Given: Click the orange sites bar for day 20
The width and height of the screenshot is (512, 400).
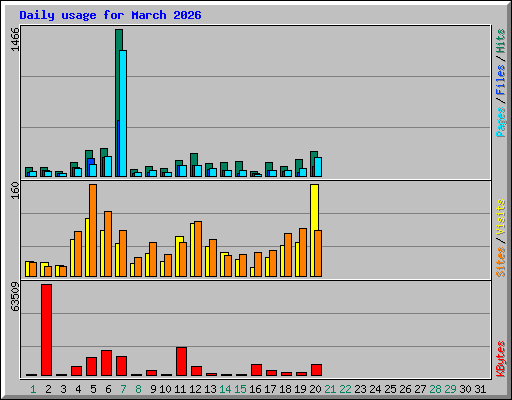Looking at the screenshot, I should click(x=318, y=253).
